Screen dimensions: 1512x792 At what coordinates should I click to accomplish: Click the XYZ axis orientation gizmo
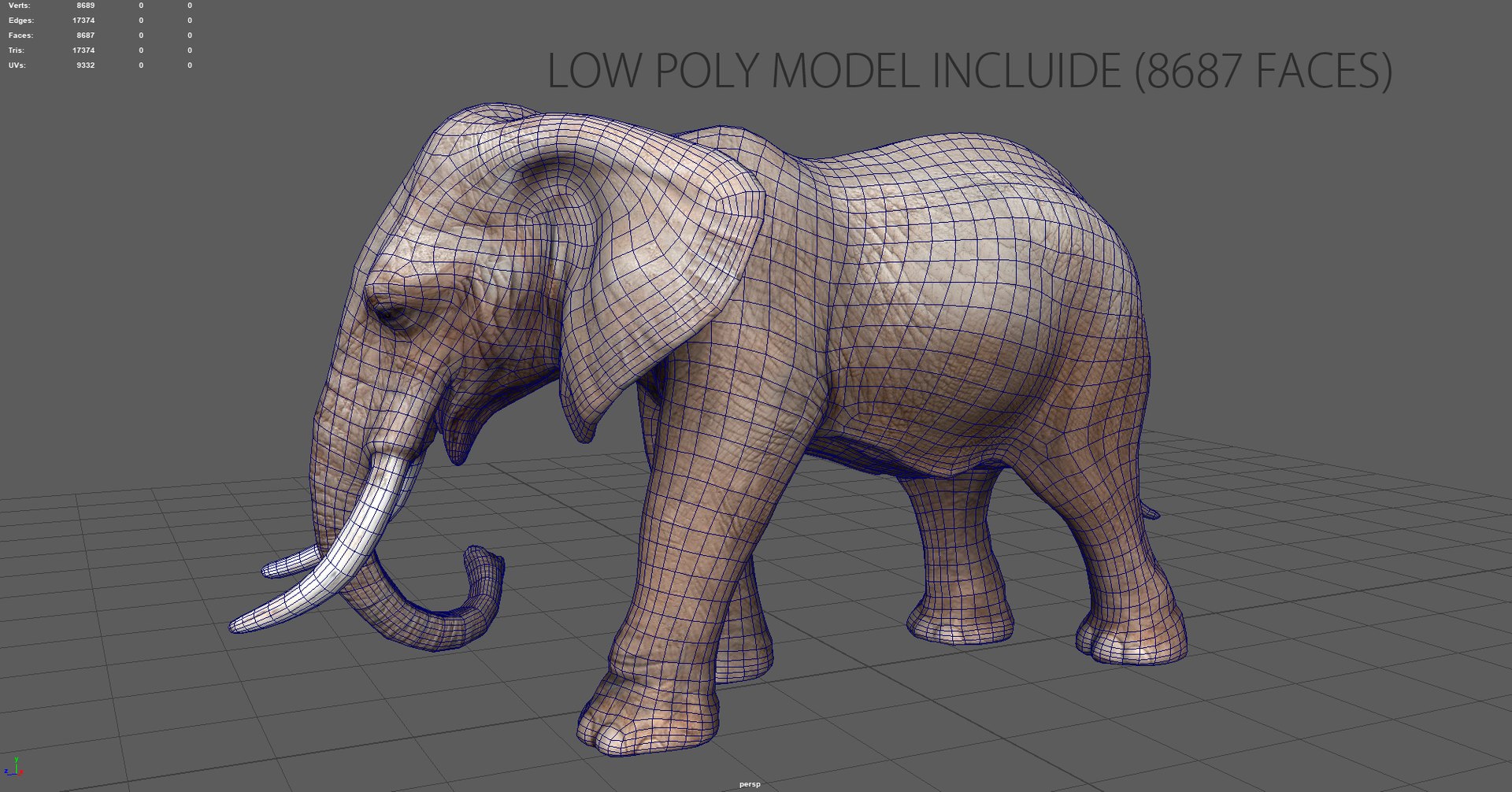point(14,767)
